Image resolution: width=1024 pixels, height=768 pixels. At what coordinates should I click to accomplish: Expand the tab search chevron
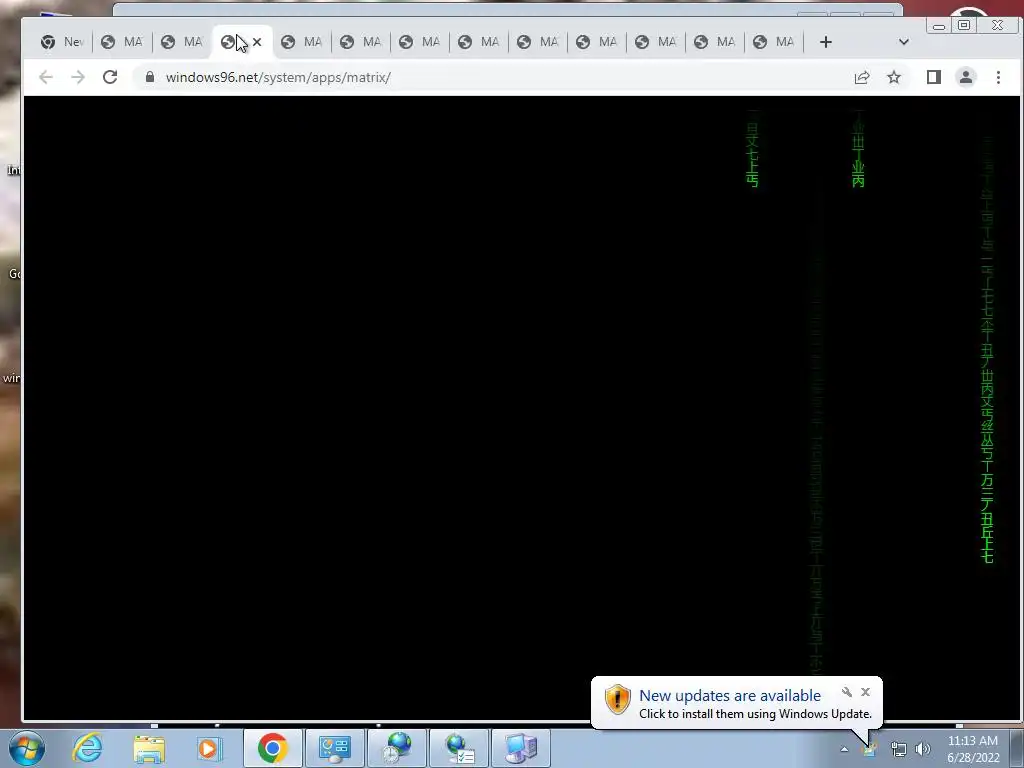(x=904, y=42)
